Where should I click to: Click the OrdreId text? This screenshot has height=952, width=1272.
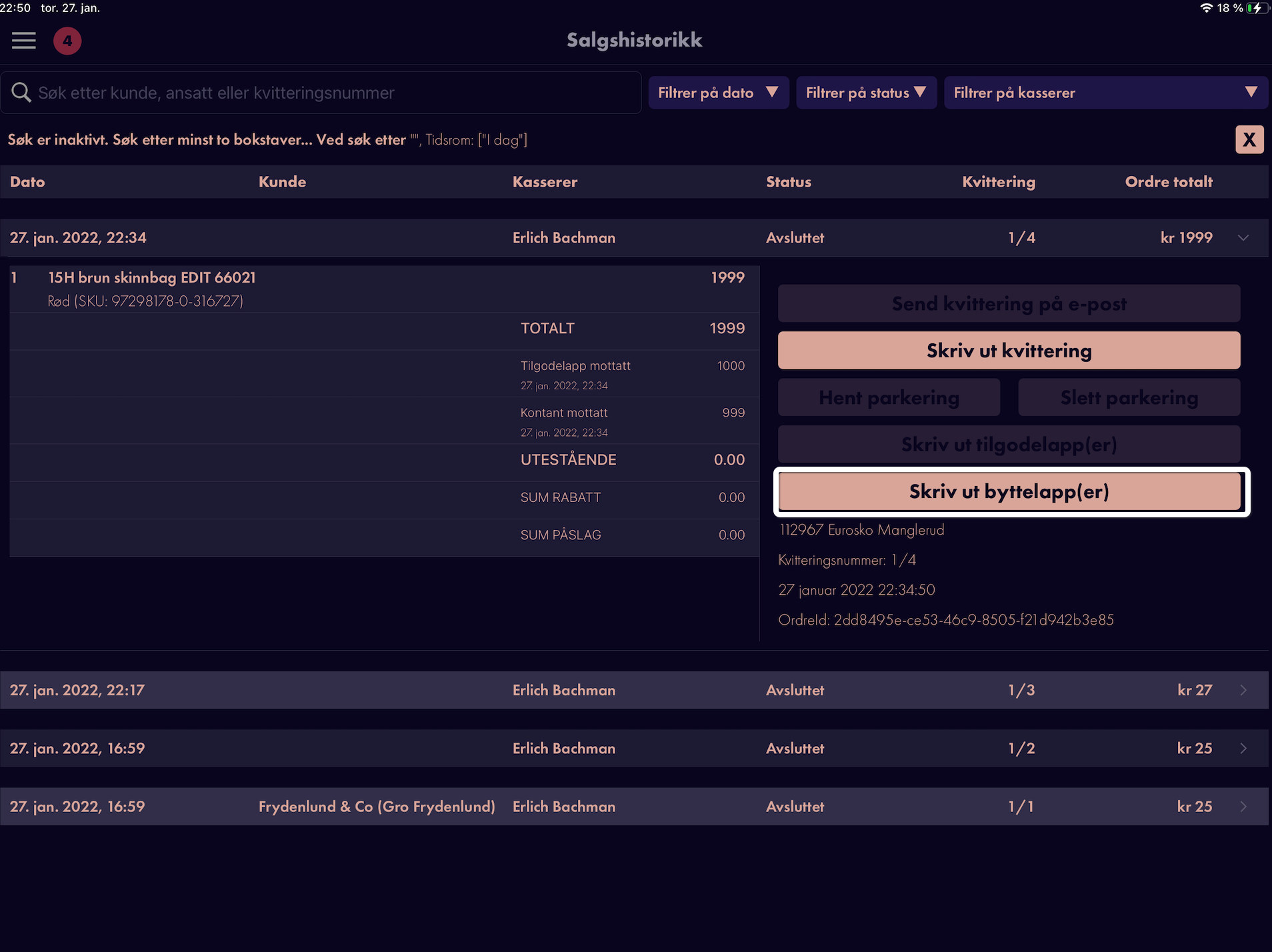tap(945, 619)
